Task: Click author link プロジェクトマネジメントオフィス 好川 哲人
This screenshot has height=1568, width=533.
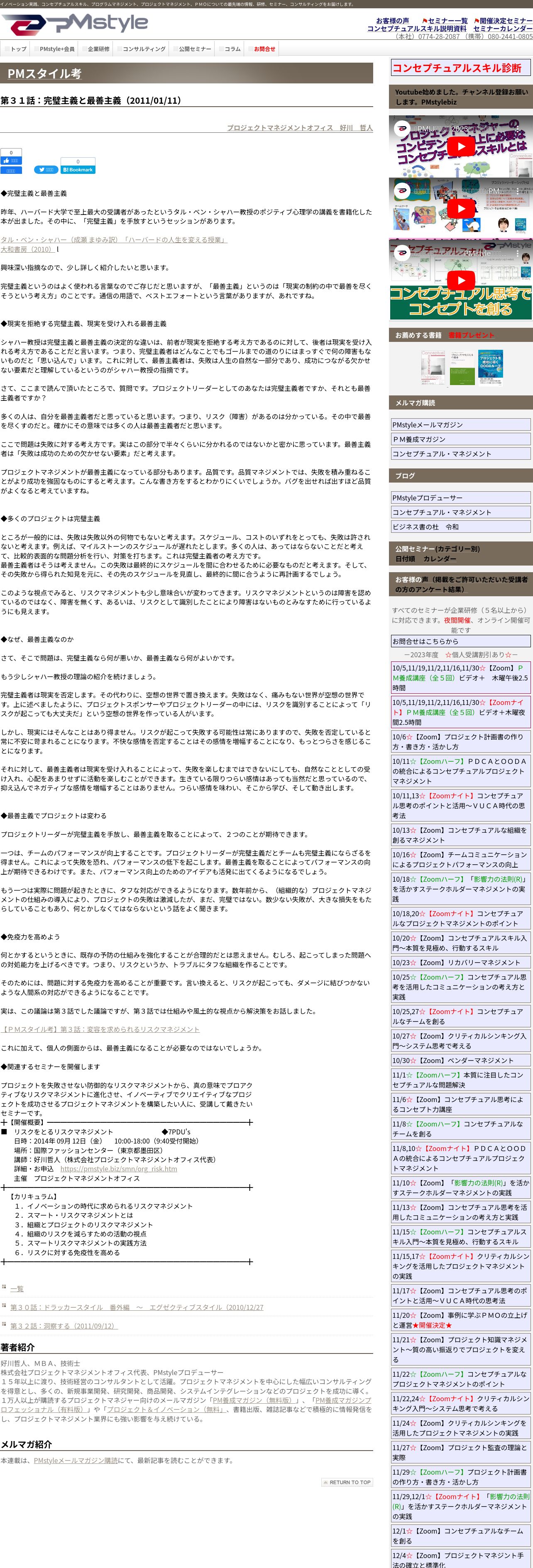Action: click(x=300, y=128)
